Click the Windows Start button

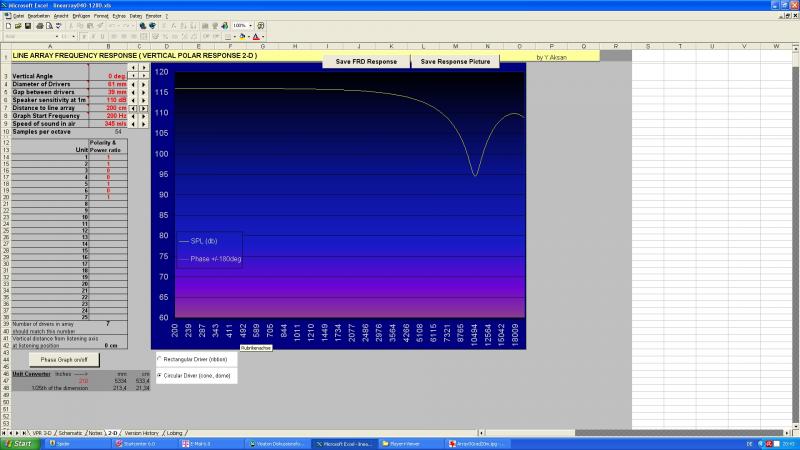click(x=17, y=442)
